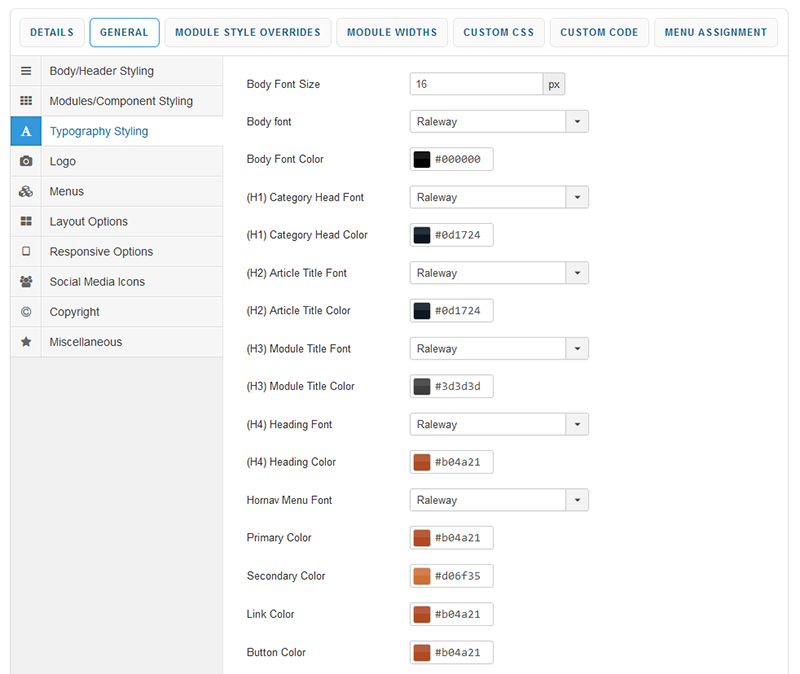Screen dimensions: 800x674
Task: Click the Body Font Size input field
Action: coord(476,85)
